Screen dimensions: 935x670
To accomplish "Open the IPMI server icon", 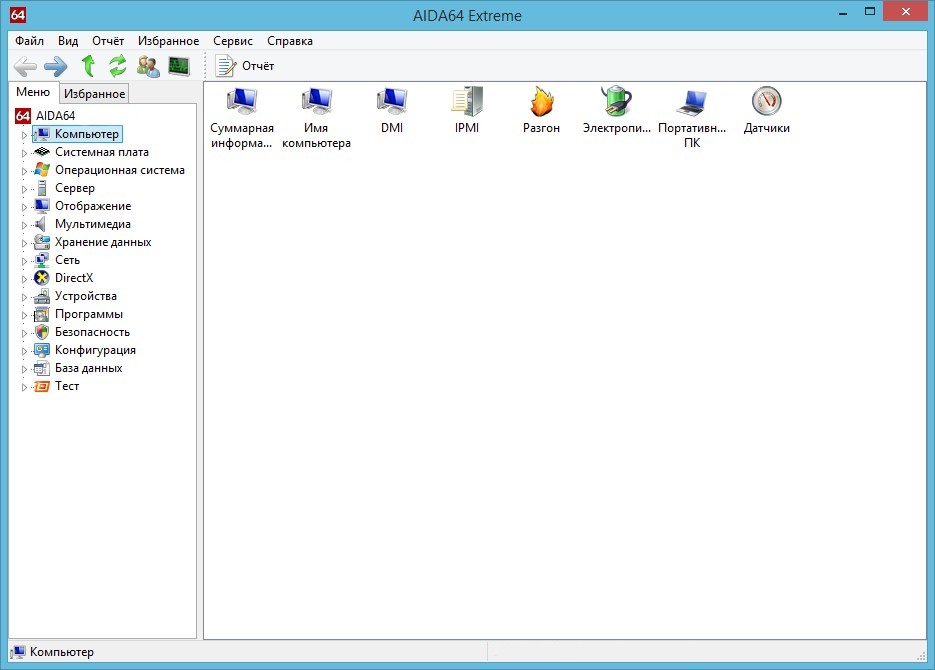I will coord(466,102).
